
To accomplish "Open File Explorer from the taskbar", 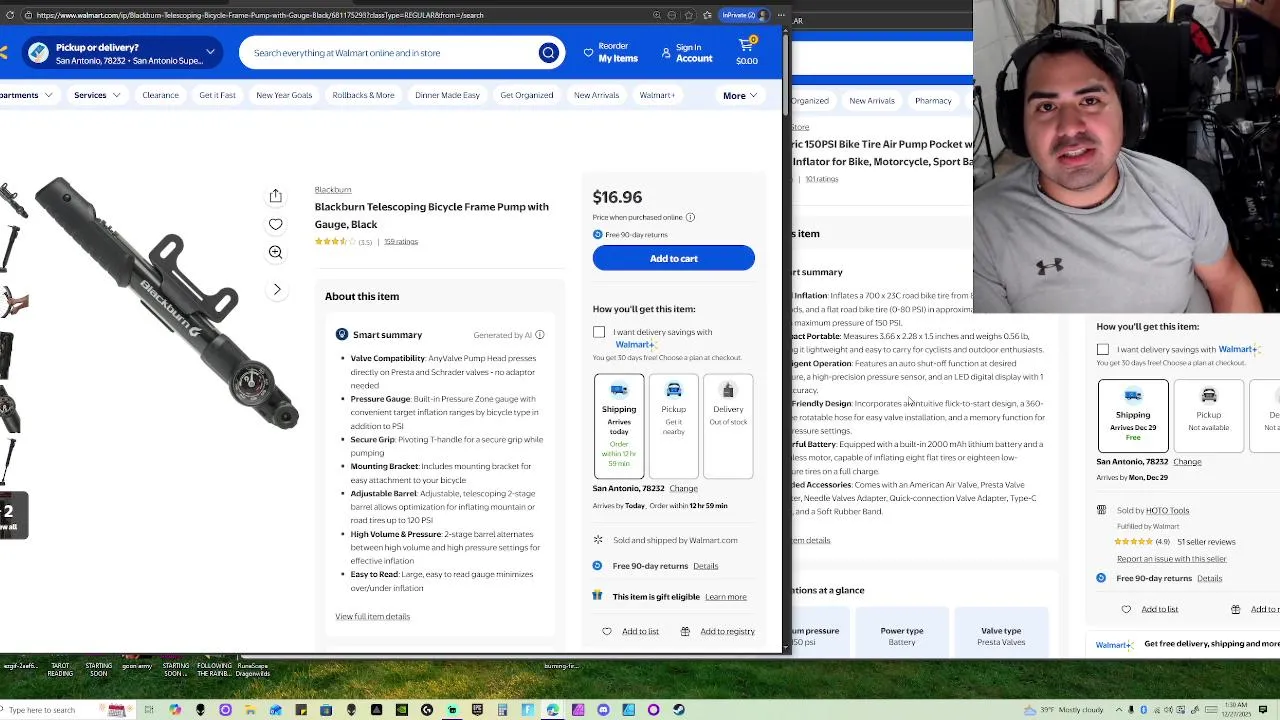I will 250,710.
